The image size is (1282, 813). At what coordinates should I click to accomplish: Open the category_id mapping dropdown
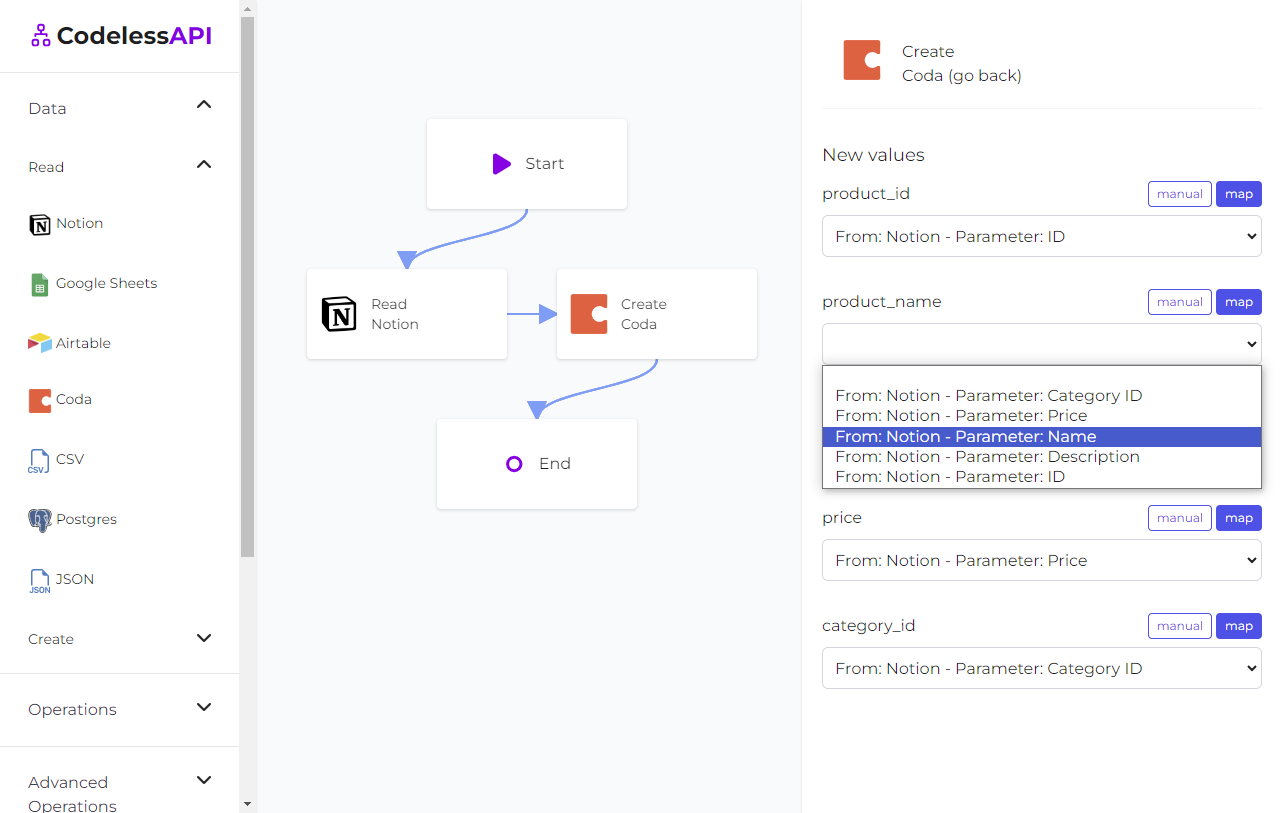1041,668
